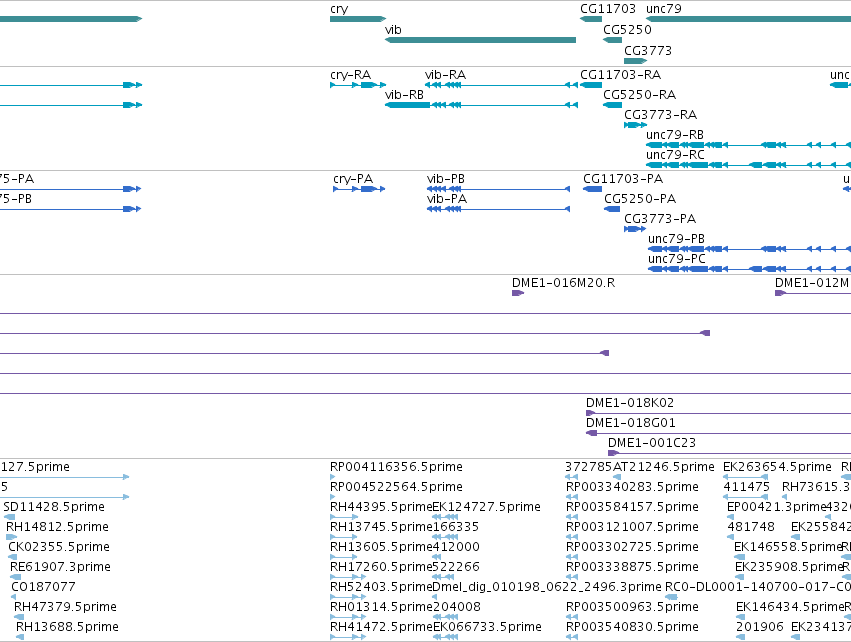Click the 481748 EST label
This screenshot has width=851, height=642.
(751, 527)
